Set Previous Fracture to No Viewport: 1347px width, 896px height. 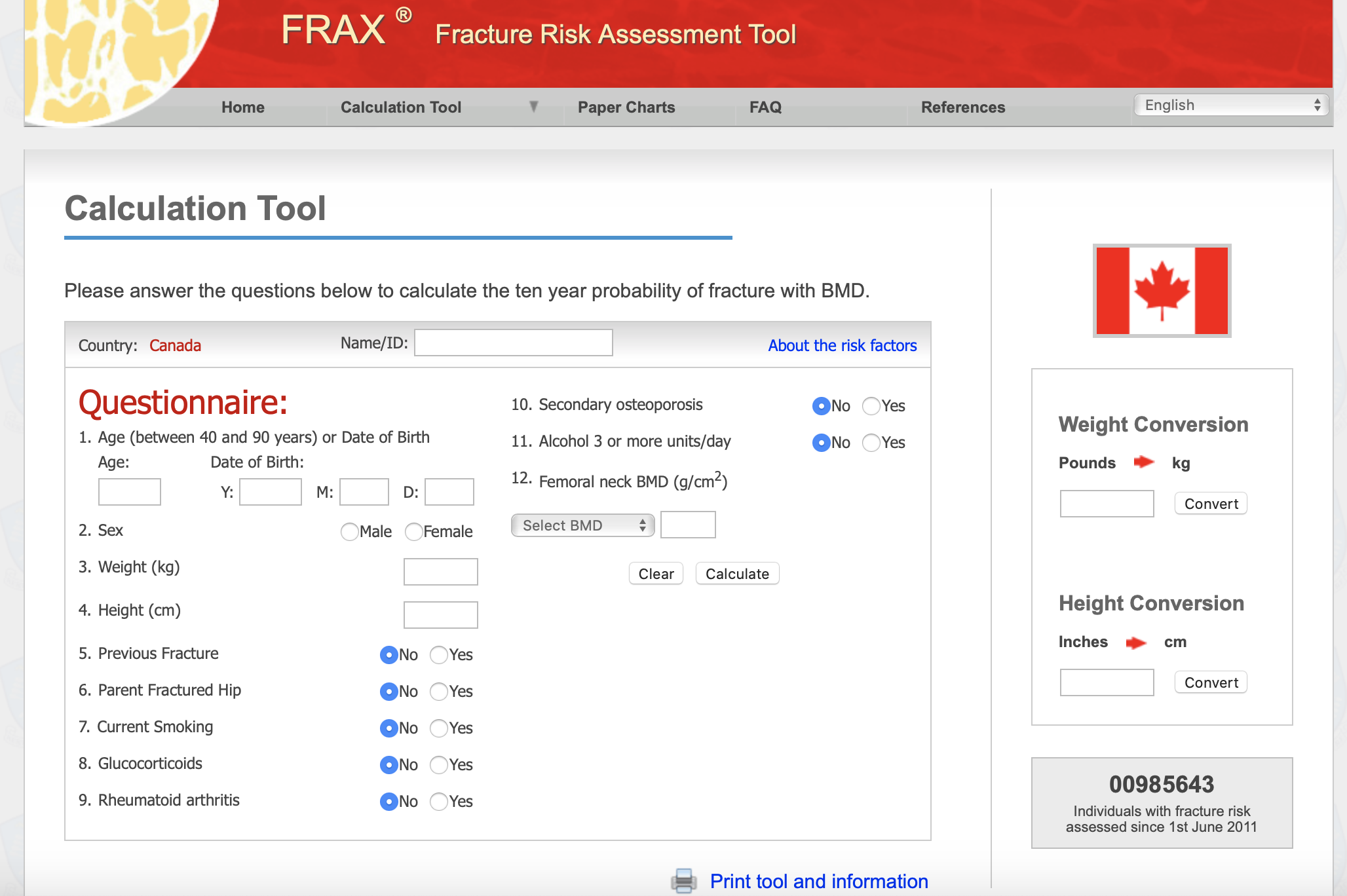(389, 655)
